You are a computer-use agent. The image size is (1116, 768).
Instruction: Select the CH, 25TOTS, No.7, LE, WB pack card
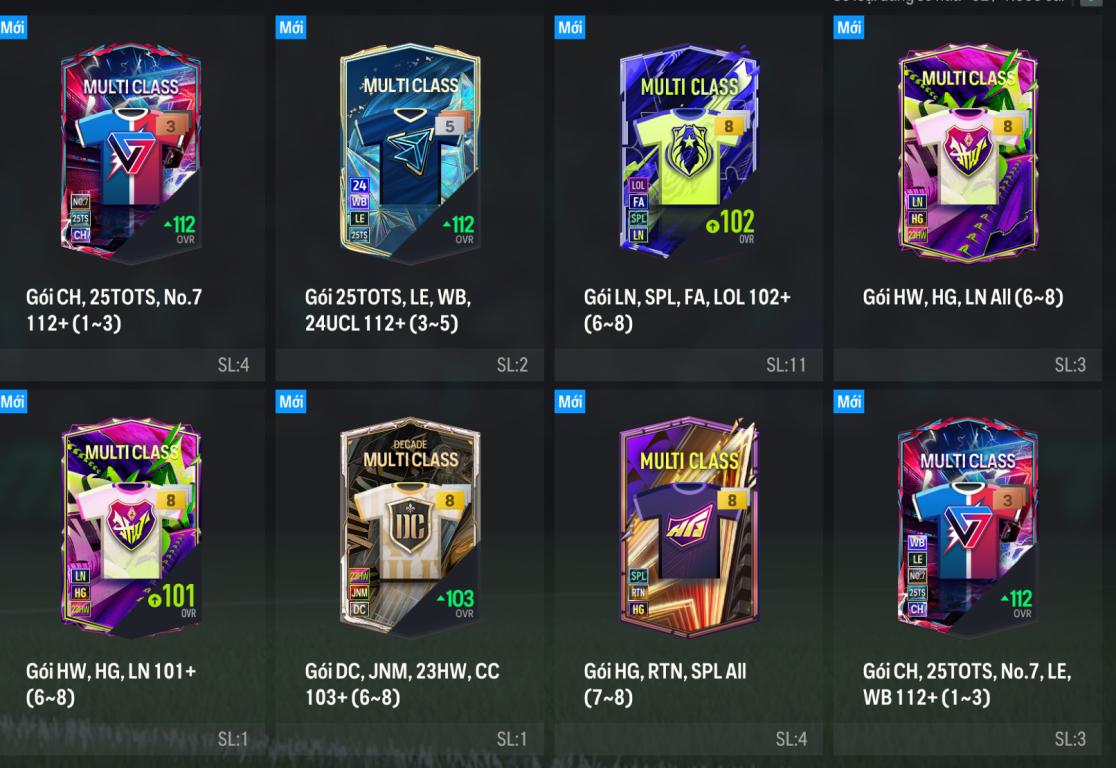(x=968, y=527)
